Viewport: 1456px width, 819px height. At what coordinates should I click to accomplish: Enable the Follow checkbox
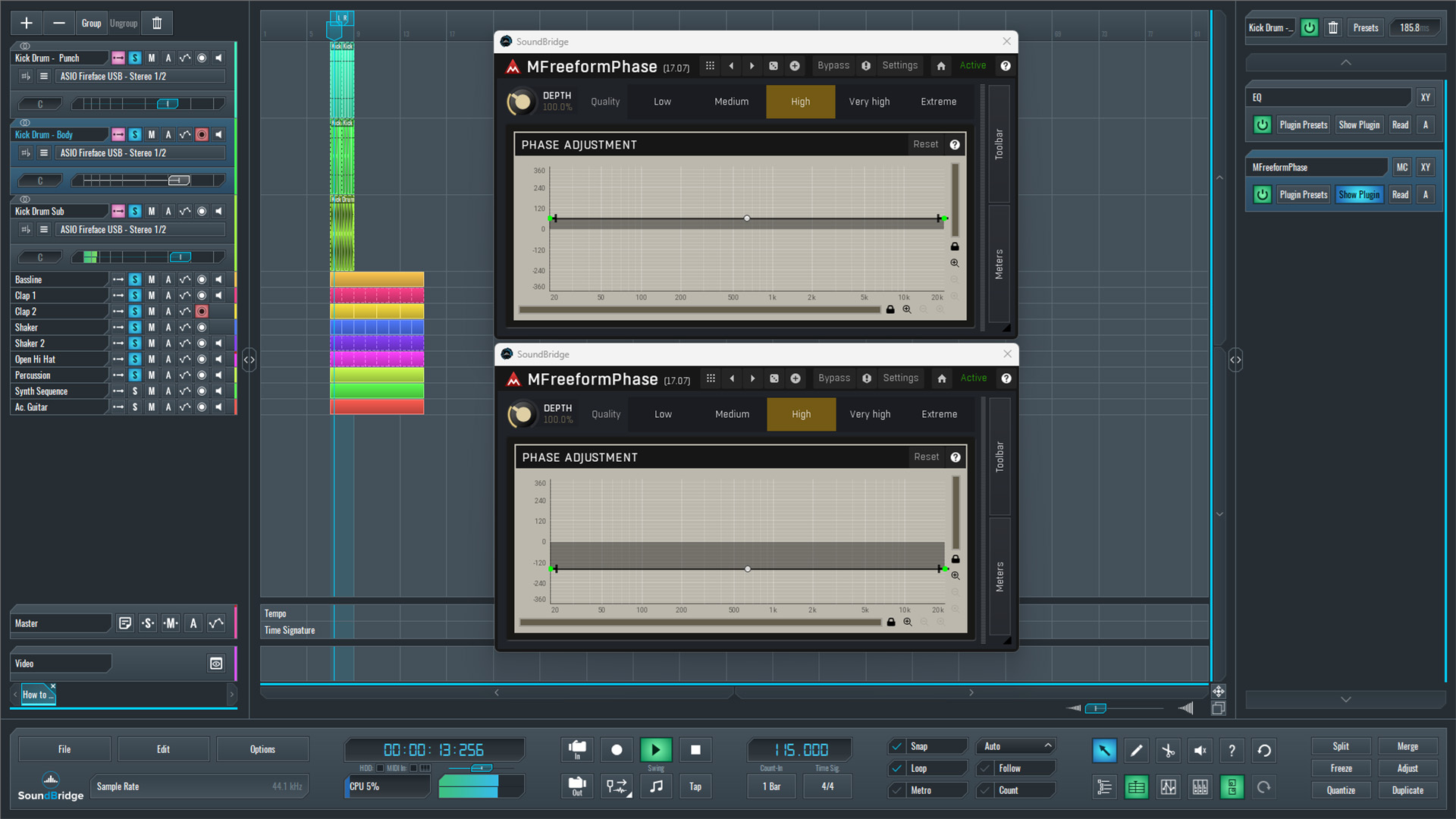click(x=985, y=768)
